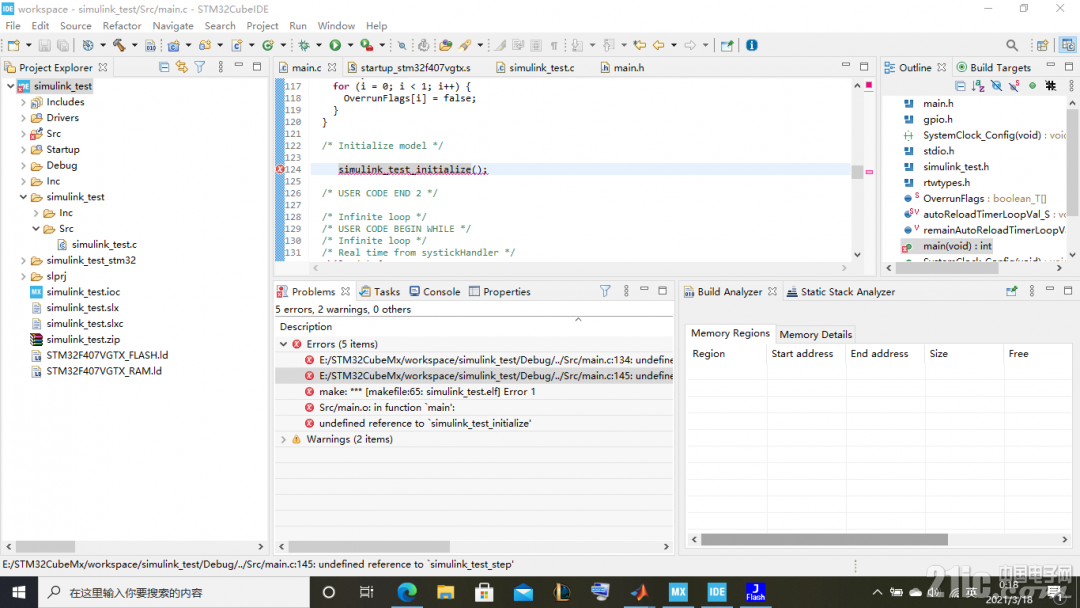Click Project Explorer filter funnel icon
1080x608 pixels.
[x=200, y=67]
